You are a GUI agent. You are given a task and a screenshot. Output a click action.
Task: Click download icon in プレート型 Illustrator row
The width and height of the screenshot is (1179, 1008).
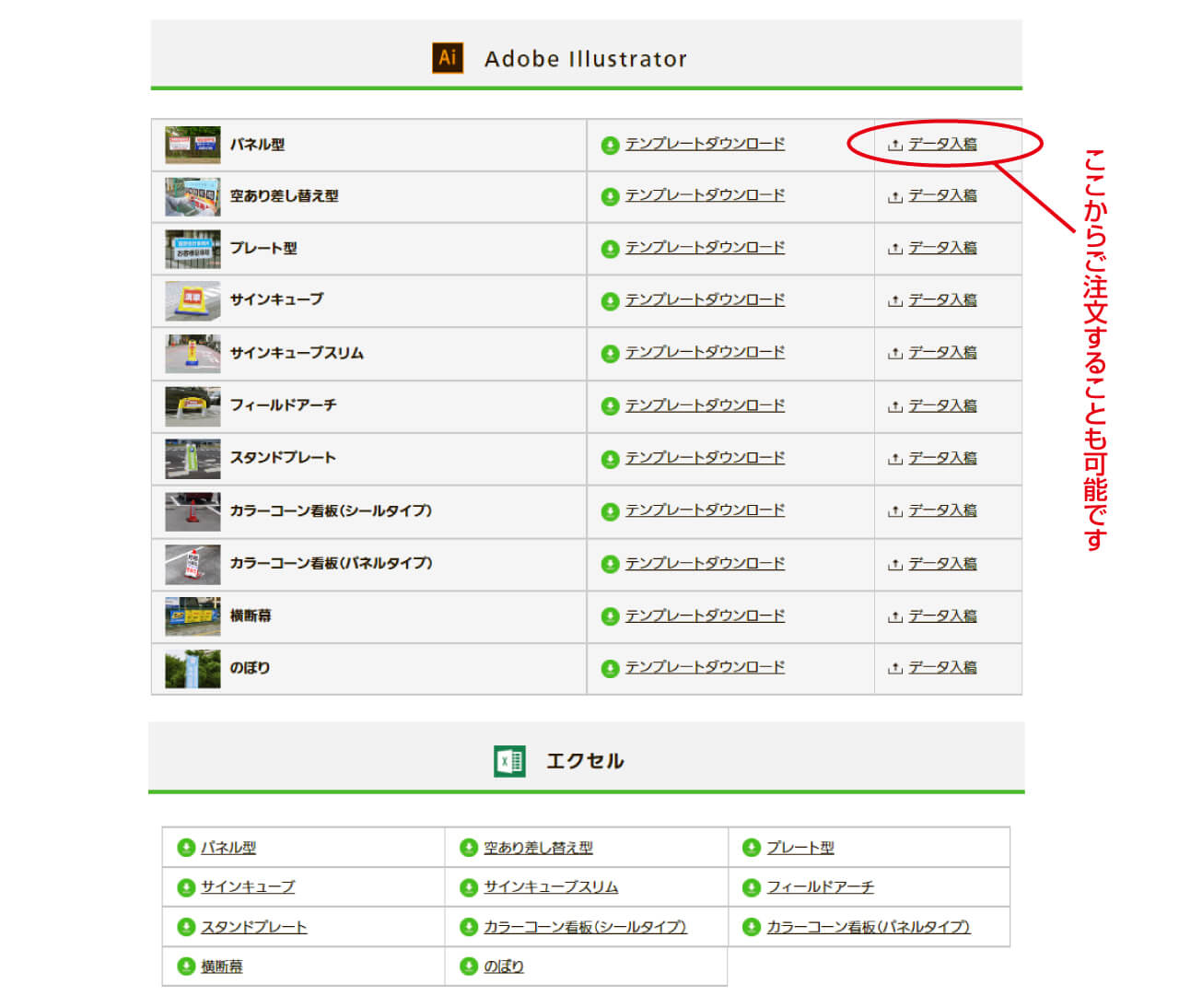610,249
